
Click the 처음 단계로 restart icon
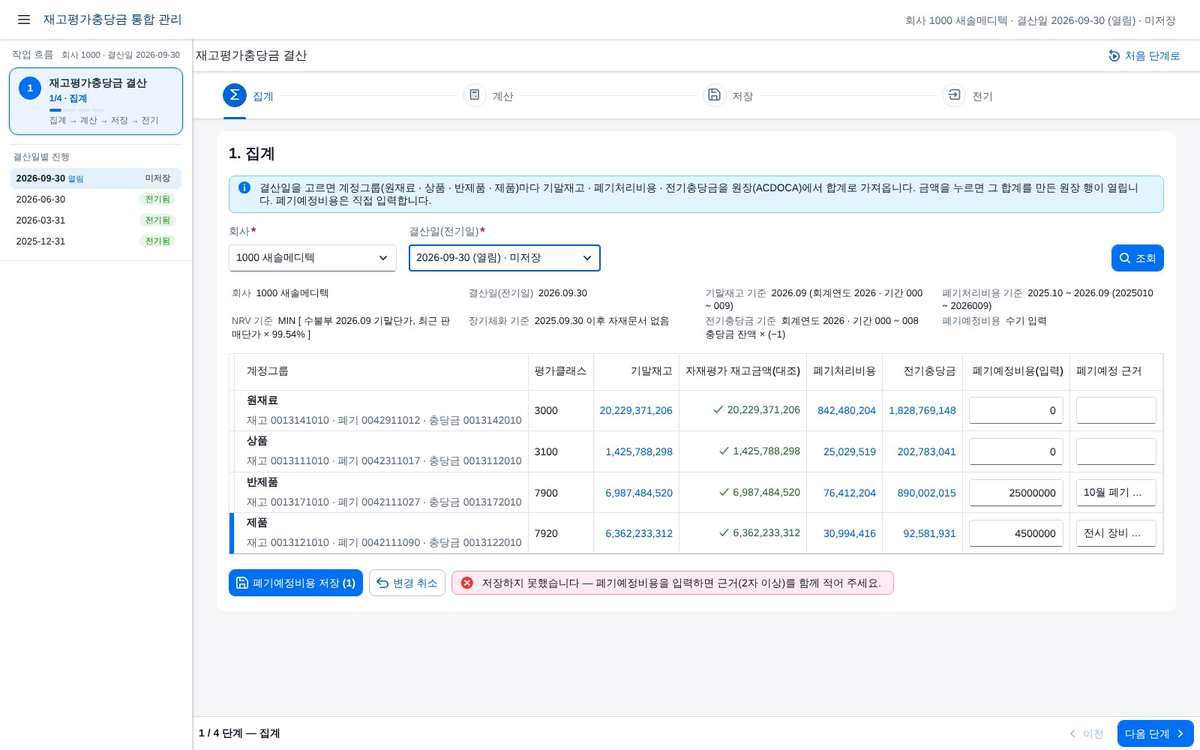pyautogui.click(x=1114, y=56)
